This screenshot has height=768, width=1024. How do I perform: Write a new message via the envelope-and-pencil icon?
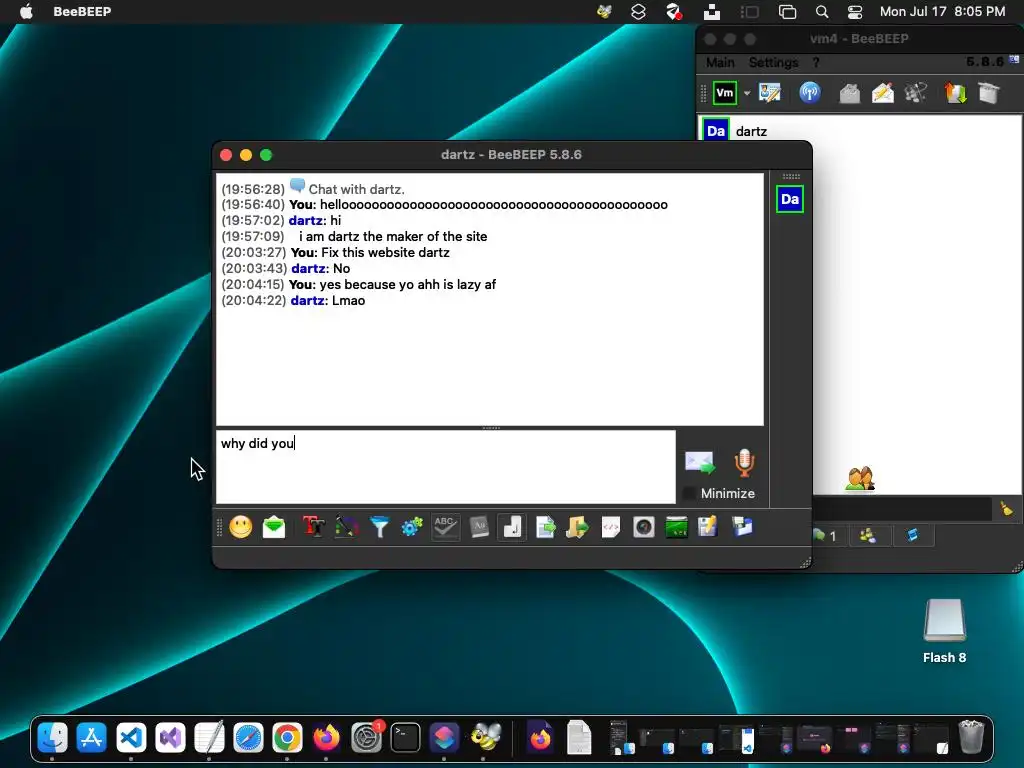click(883, 93)
